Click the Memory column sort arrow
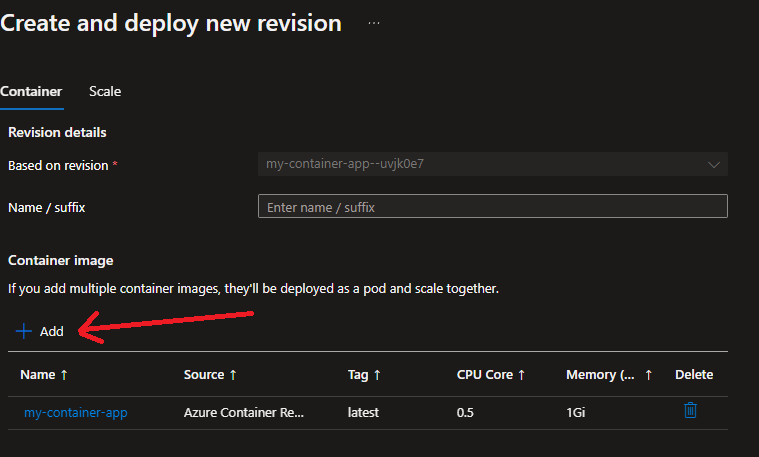Viewport: 759px width, 457px height. click(648, 375)
